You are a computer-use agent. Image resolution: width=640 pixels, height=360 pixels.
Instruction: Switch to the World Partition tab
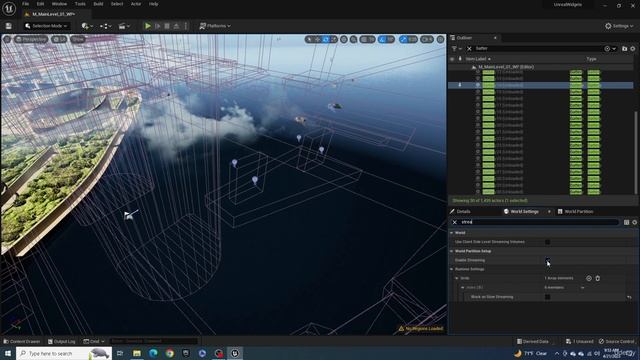click(x=576, y=211)
